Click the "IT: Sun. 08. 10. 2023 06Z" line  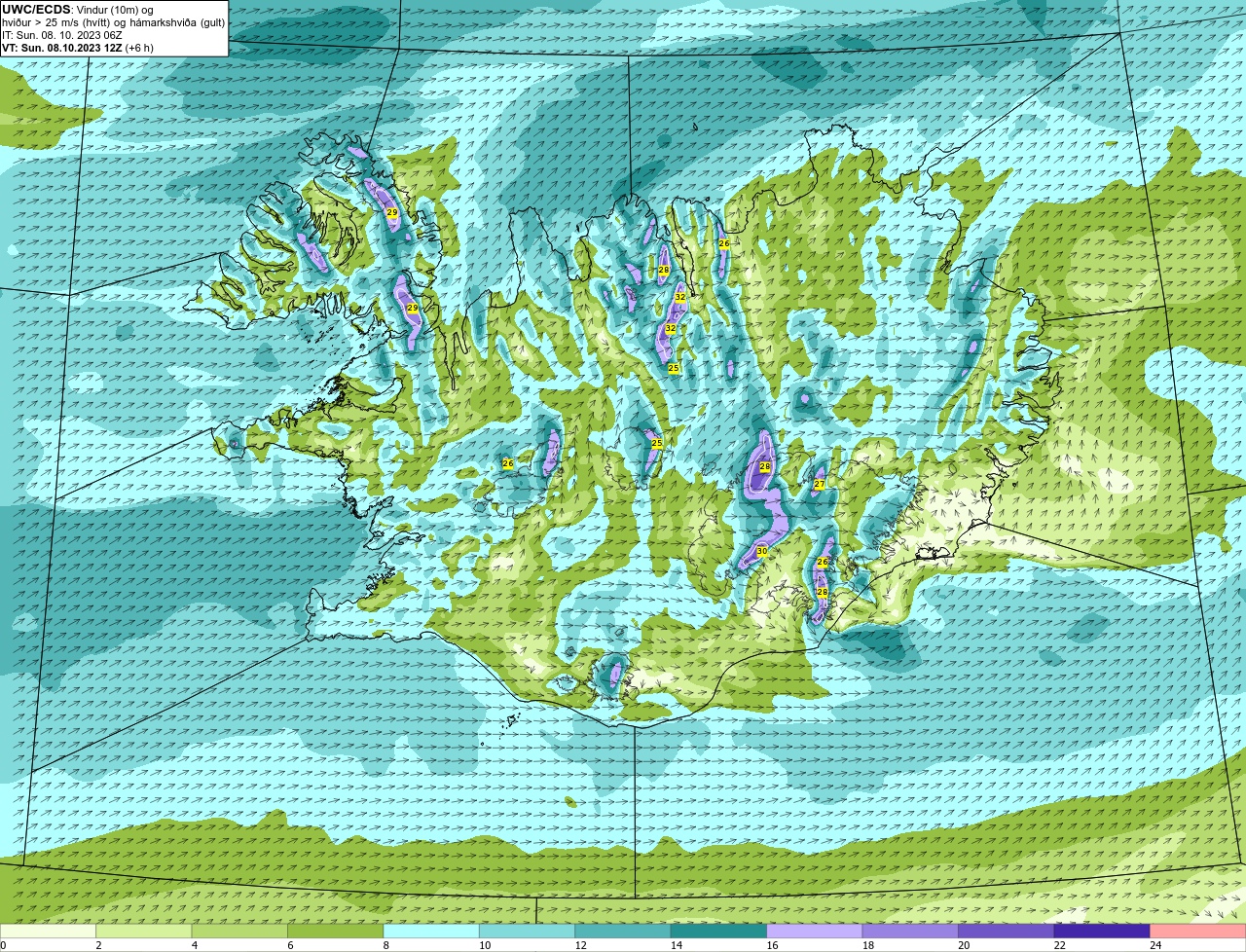[x=62, y=35]
